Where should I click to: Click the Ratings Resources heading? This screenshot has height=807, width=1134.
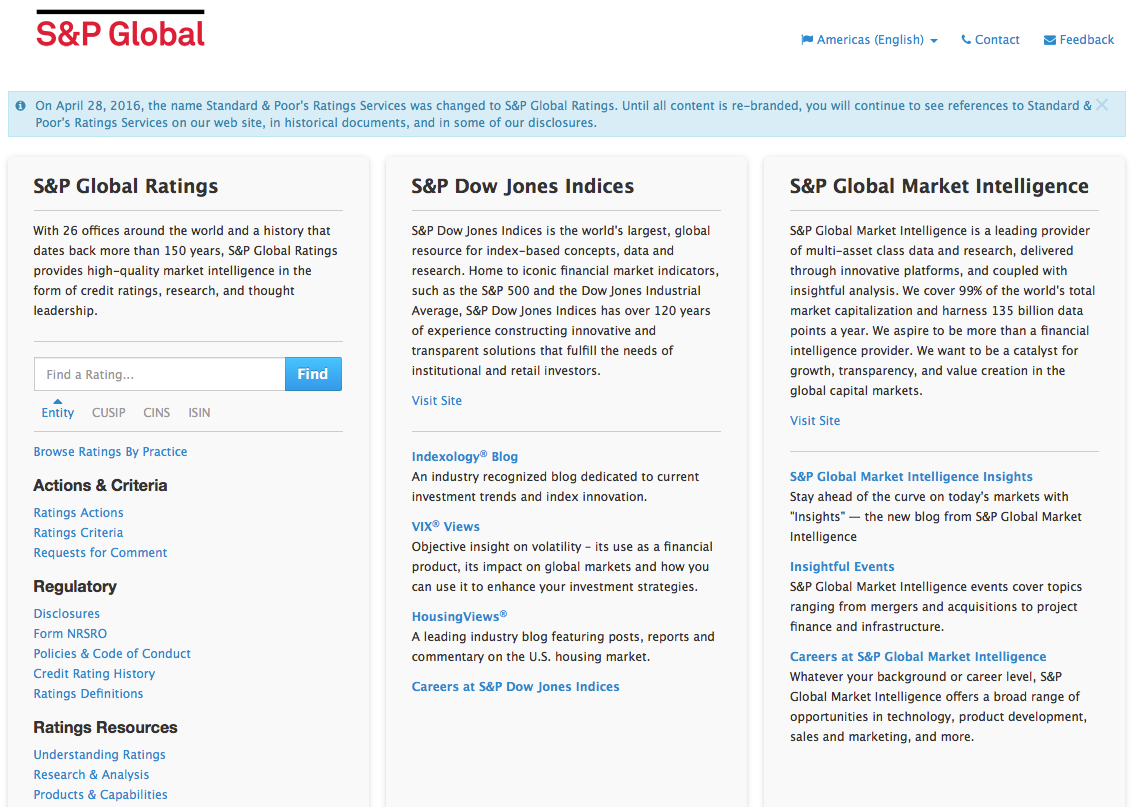(x=105, y=727)
